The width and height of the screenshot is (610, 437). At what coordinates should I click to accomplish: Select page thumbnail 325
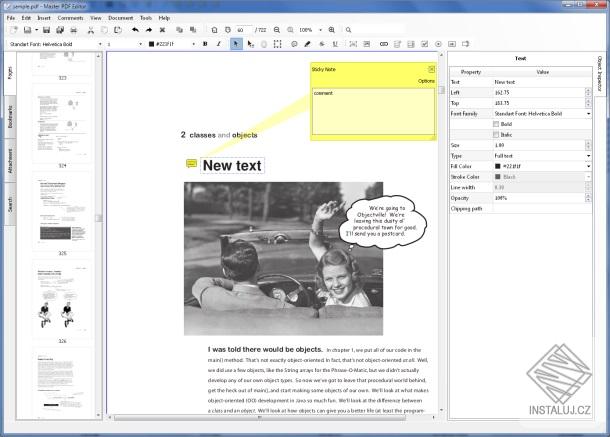pos(62,211)
